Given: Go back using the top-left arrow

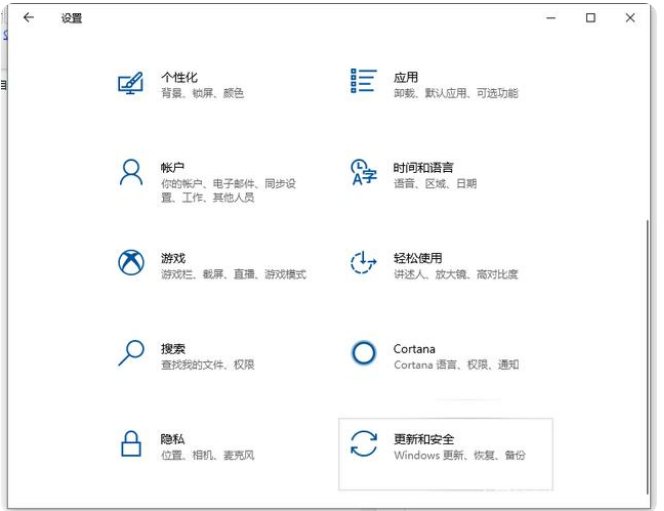Looking at the screenshot, I should 28,18.
